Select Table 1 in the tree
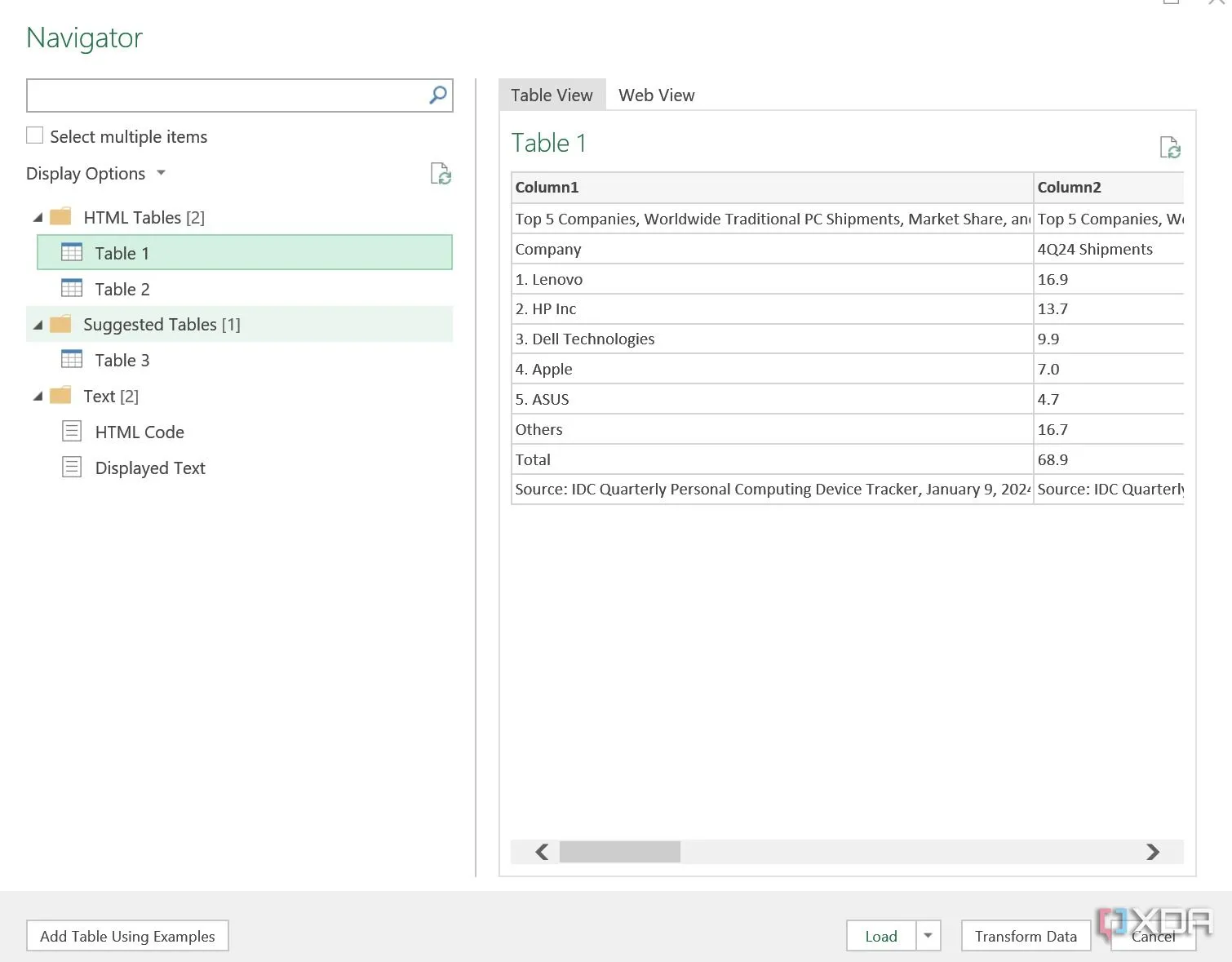Screen dimensions: 1232x962 coord(245,252)
